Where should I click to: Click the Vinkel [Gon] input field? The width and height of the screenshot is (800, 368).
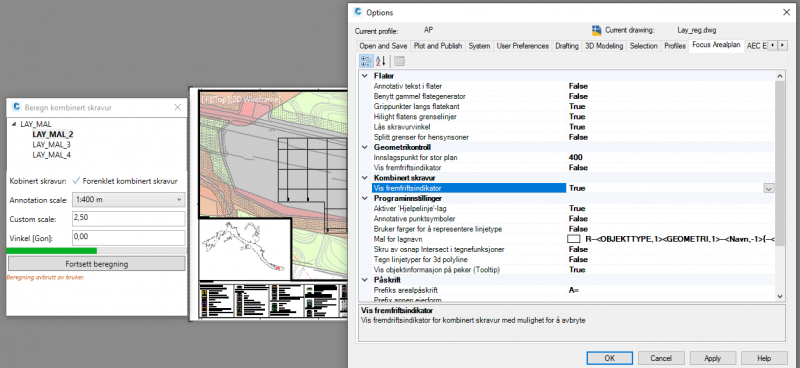[x=129, y=237]
